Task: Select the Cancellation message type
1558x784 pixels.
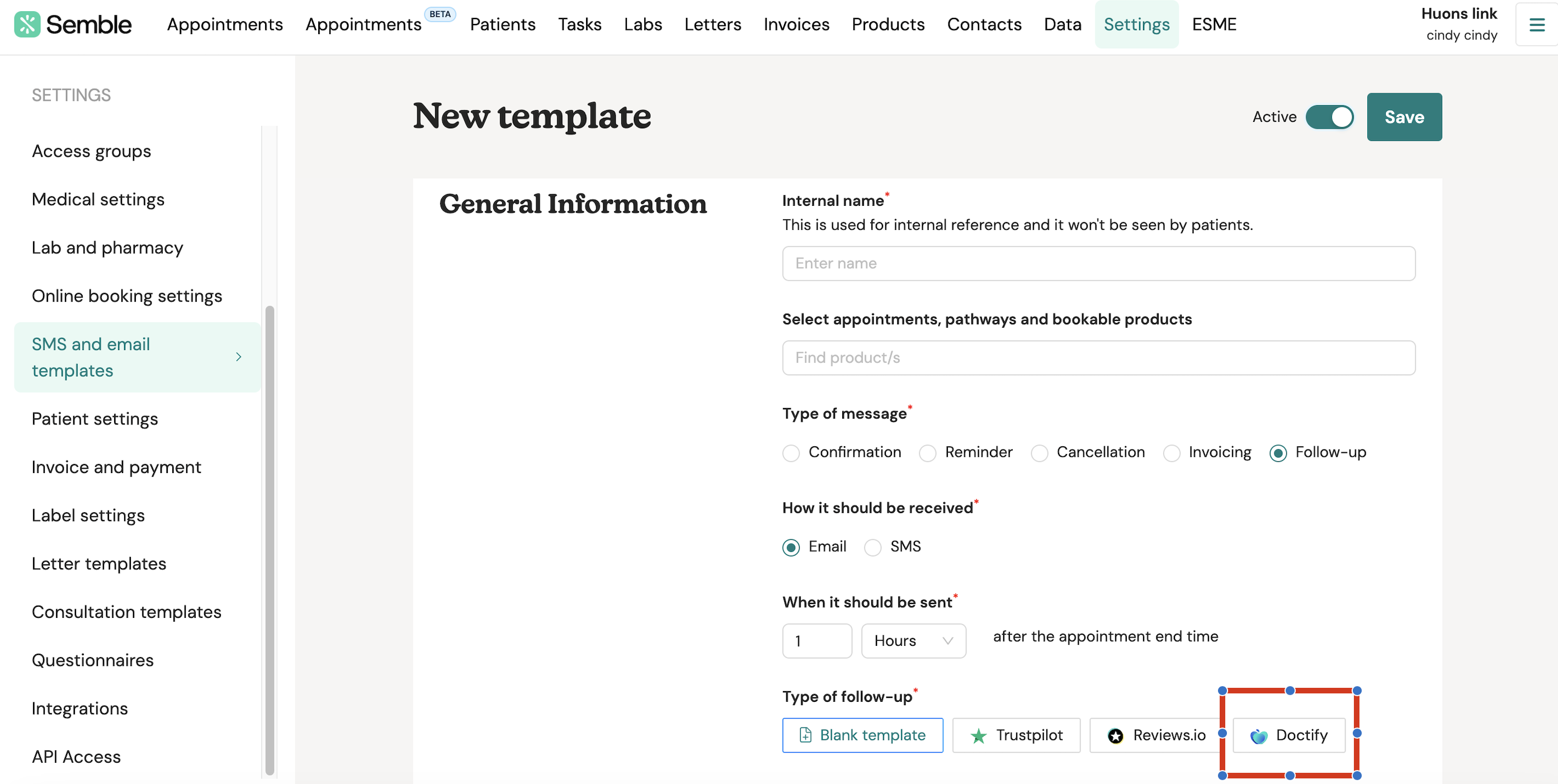Action: pyautogui.click(x=1039, y=453)
